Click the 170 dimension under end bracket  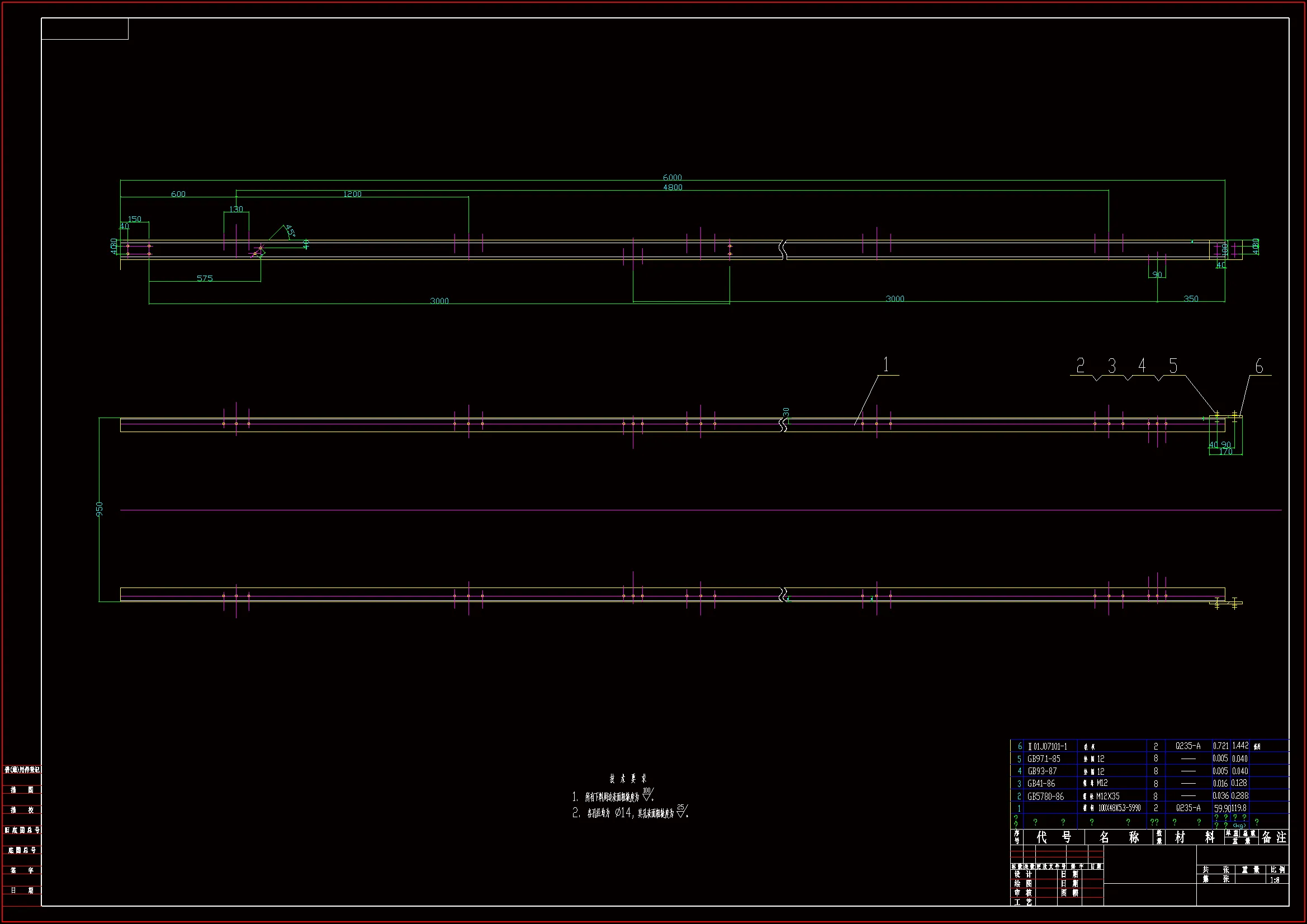pyautogui.click(x=1225, y=452)
